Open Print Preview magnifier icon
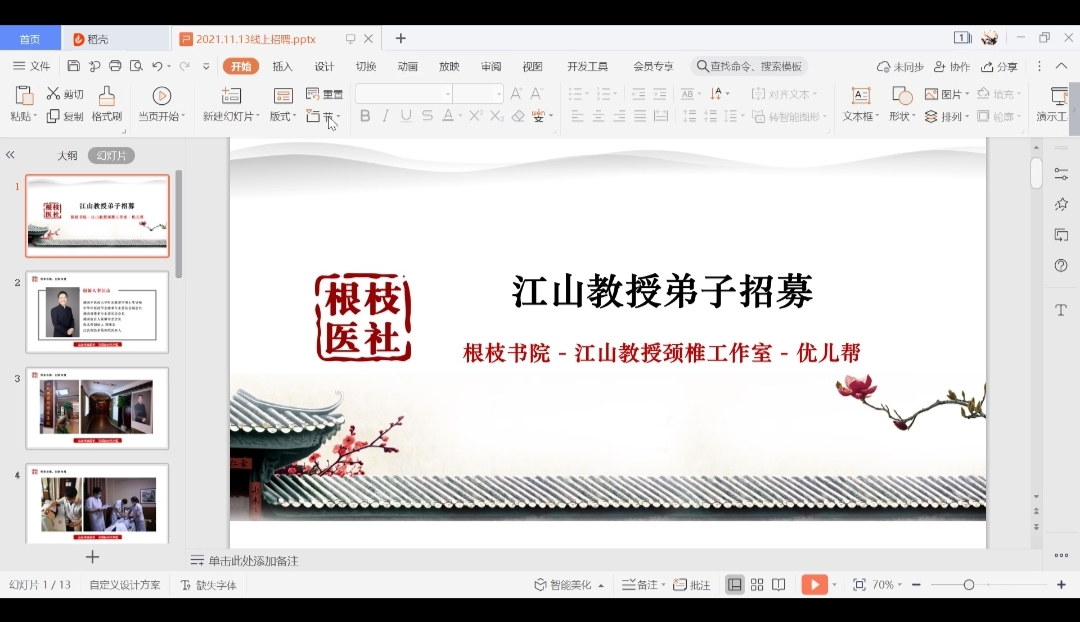The width and height of the screenshot is (1080, 622). tap(136, 66)
